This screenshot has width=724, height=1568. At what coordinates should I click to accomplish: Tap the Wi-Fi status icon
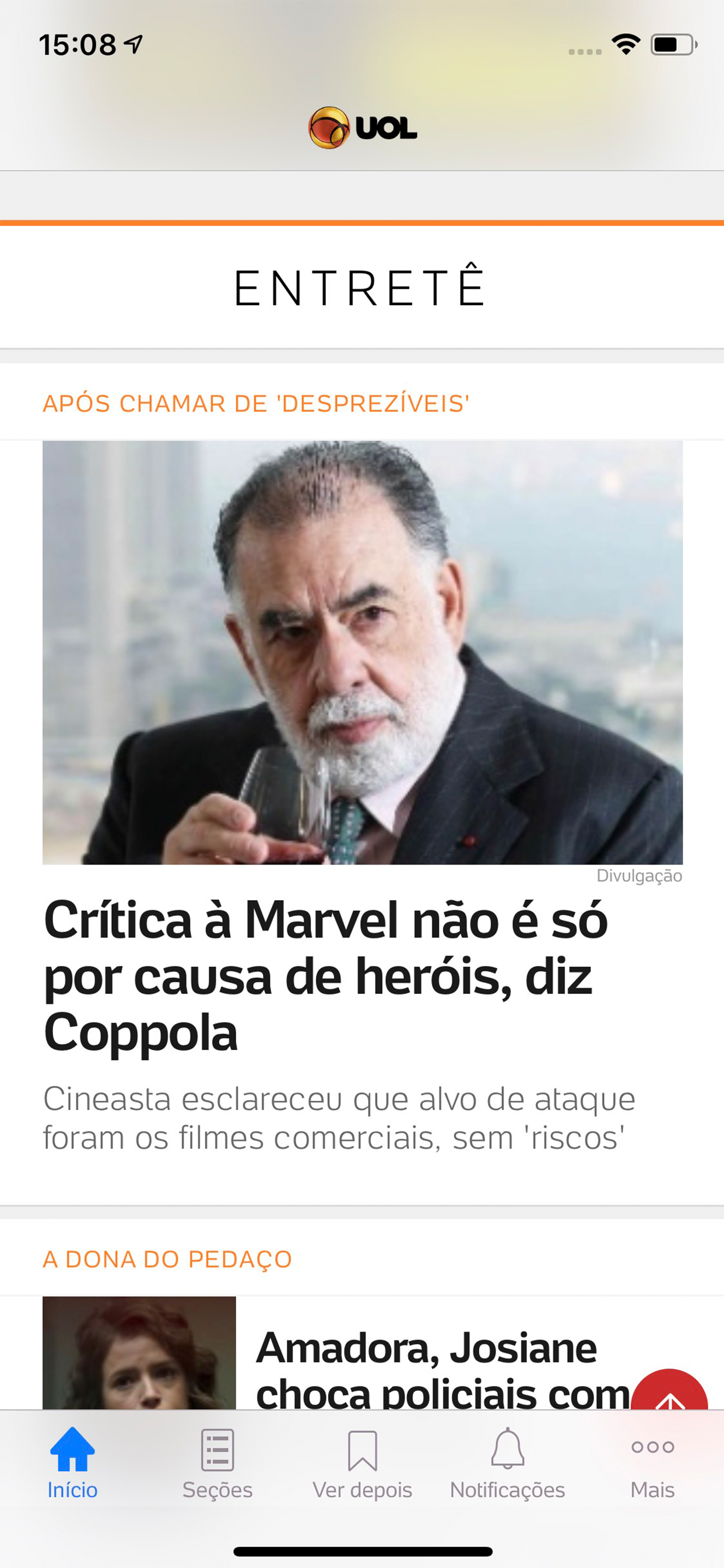[x=626, y=44]
